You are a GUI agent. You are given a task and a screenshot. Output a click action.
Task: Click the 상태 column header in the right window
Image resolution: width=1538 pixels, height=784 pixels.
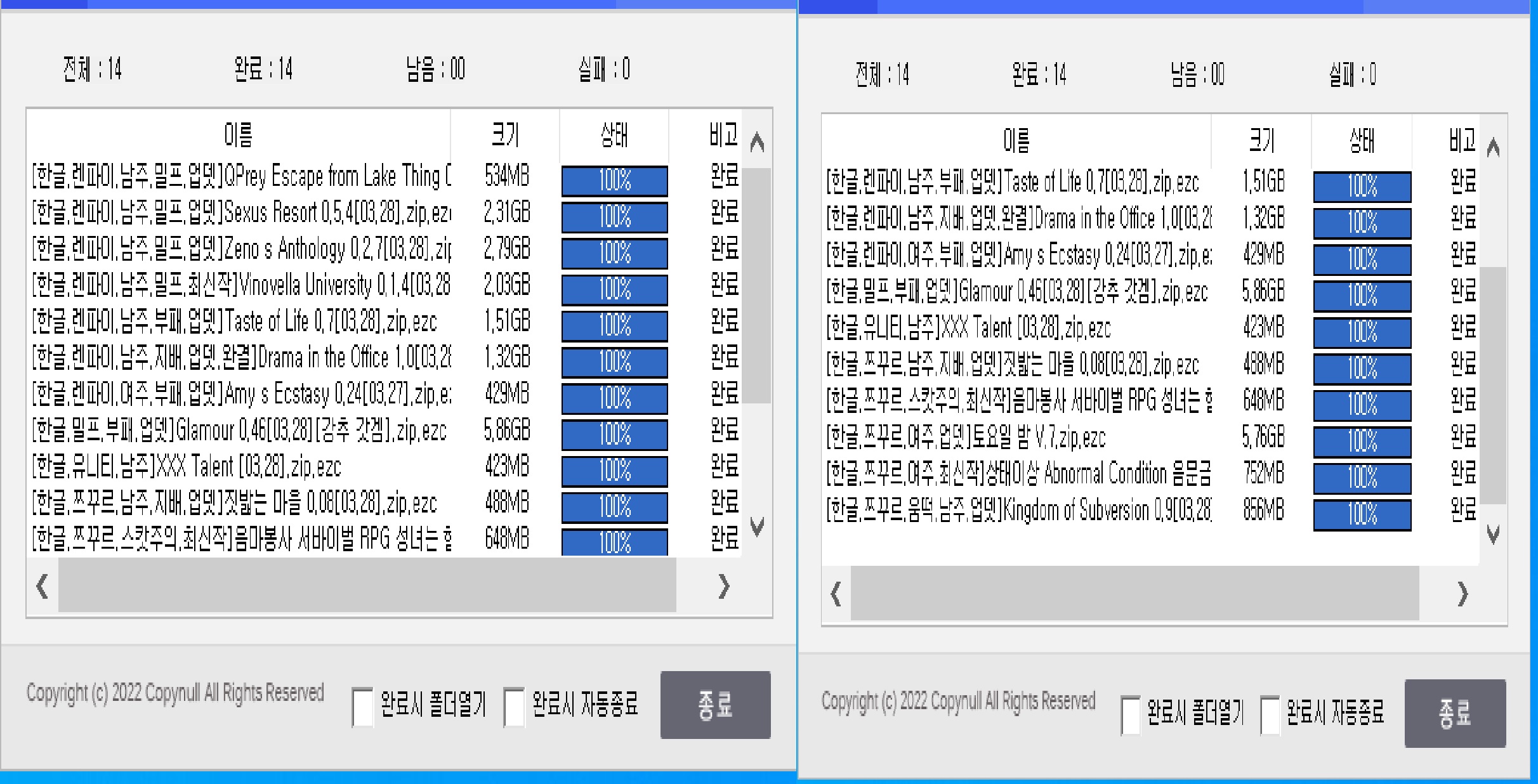click(x=1362, y=141)
